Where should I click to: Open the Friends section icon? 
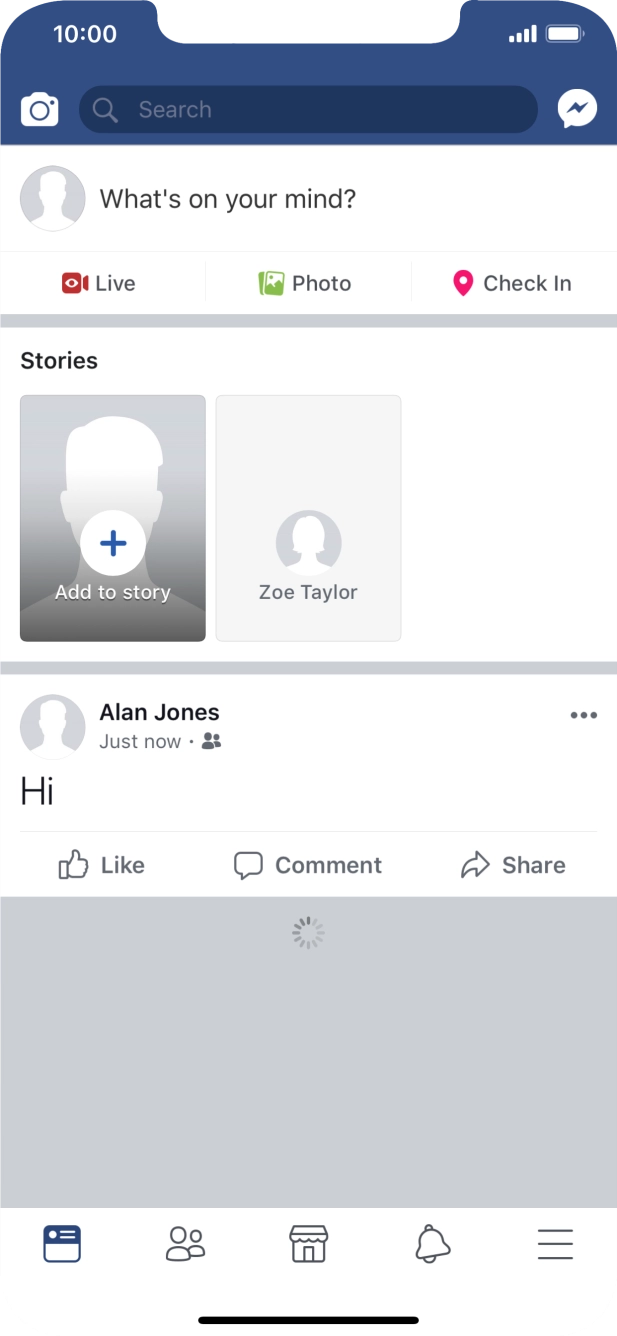coord(185,1243)
